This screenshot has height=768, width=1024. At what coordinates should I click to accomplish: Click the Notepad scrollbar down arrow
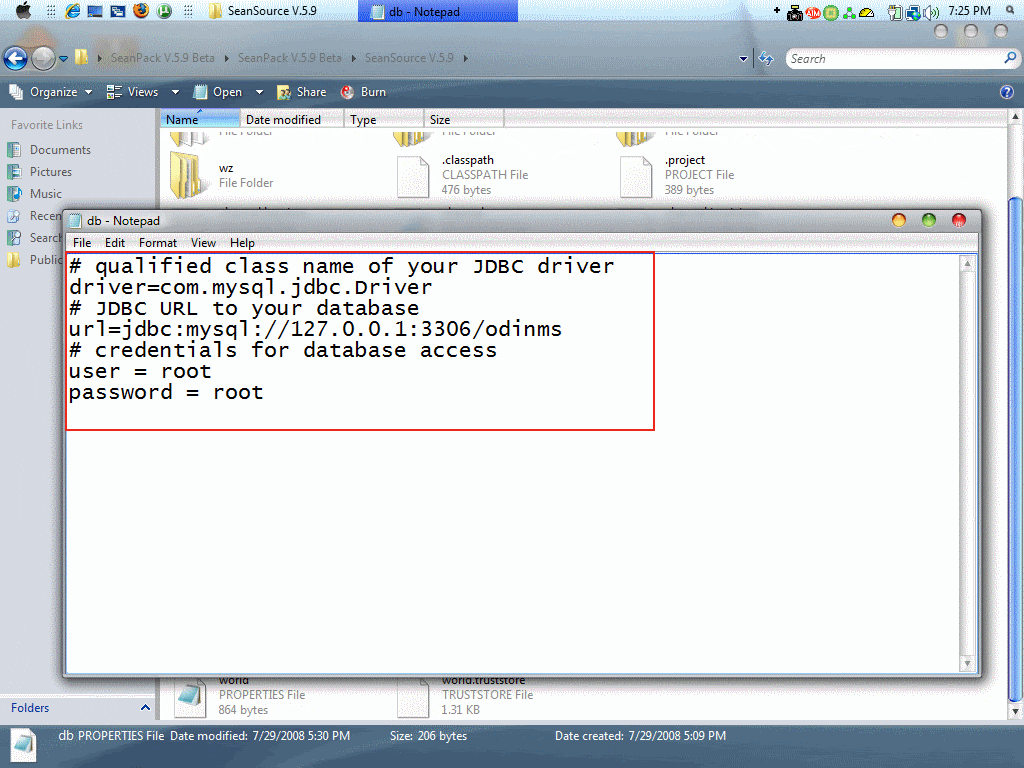coord(967,664)
